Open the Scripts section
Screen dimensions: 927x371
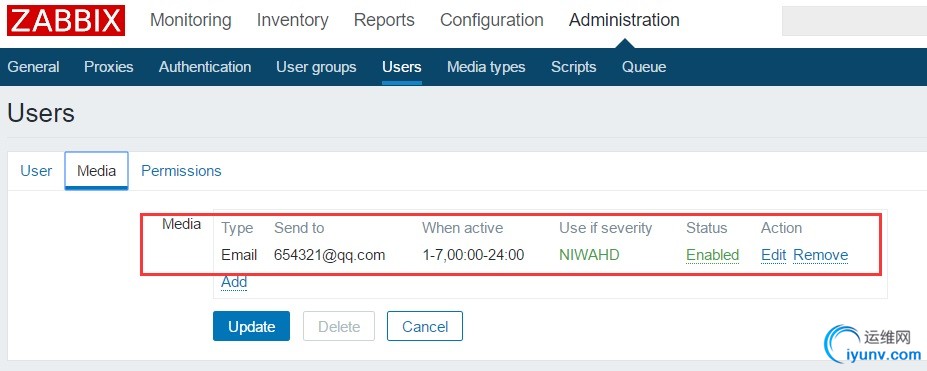point(573,67)
